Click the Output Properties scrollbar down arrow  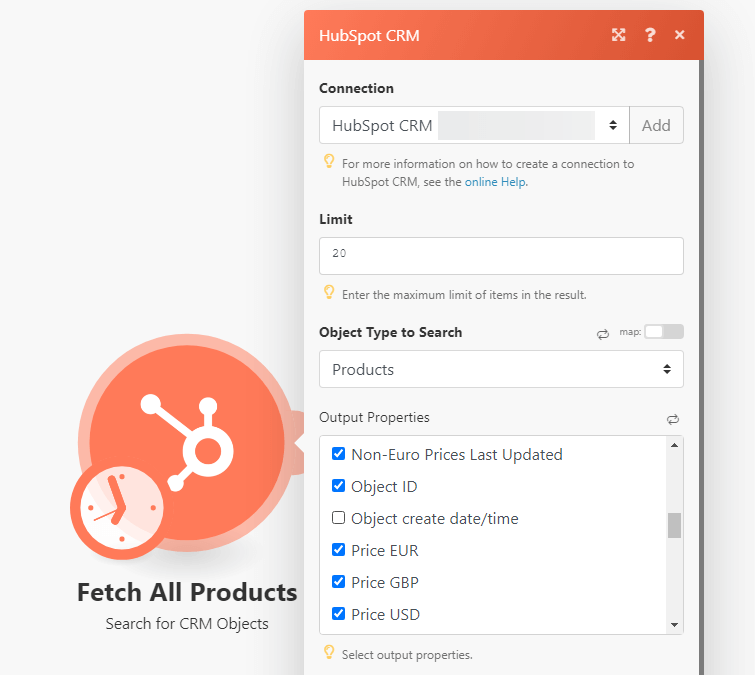coord(674,625)
